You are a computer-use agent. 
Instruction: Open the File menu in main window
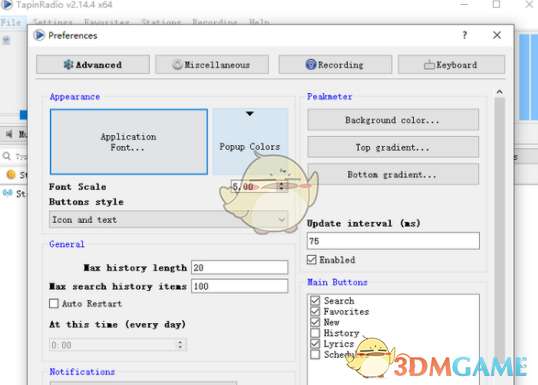click(11, 22)
